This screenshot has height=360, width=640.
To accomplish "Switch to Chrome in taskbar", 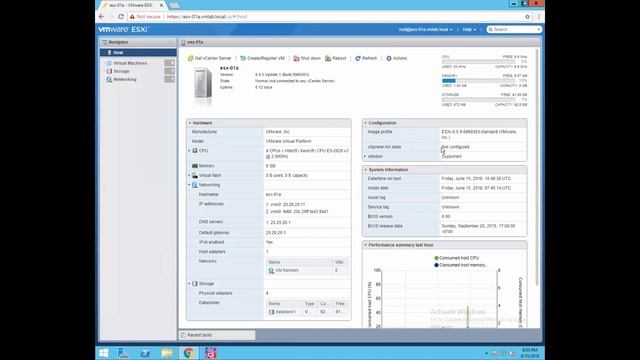I will (x=189, y=353).
